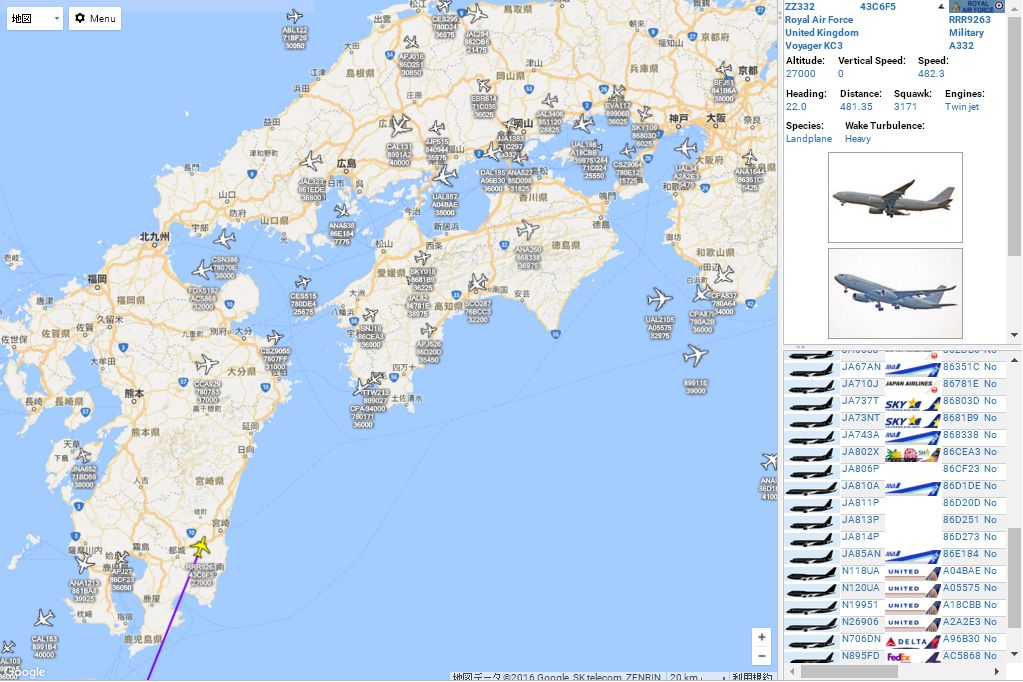
Task: Select the JA802X row in aircraft list
Action: click(x=895, y=452)
